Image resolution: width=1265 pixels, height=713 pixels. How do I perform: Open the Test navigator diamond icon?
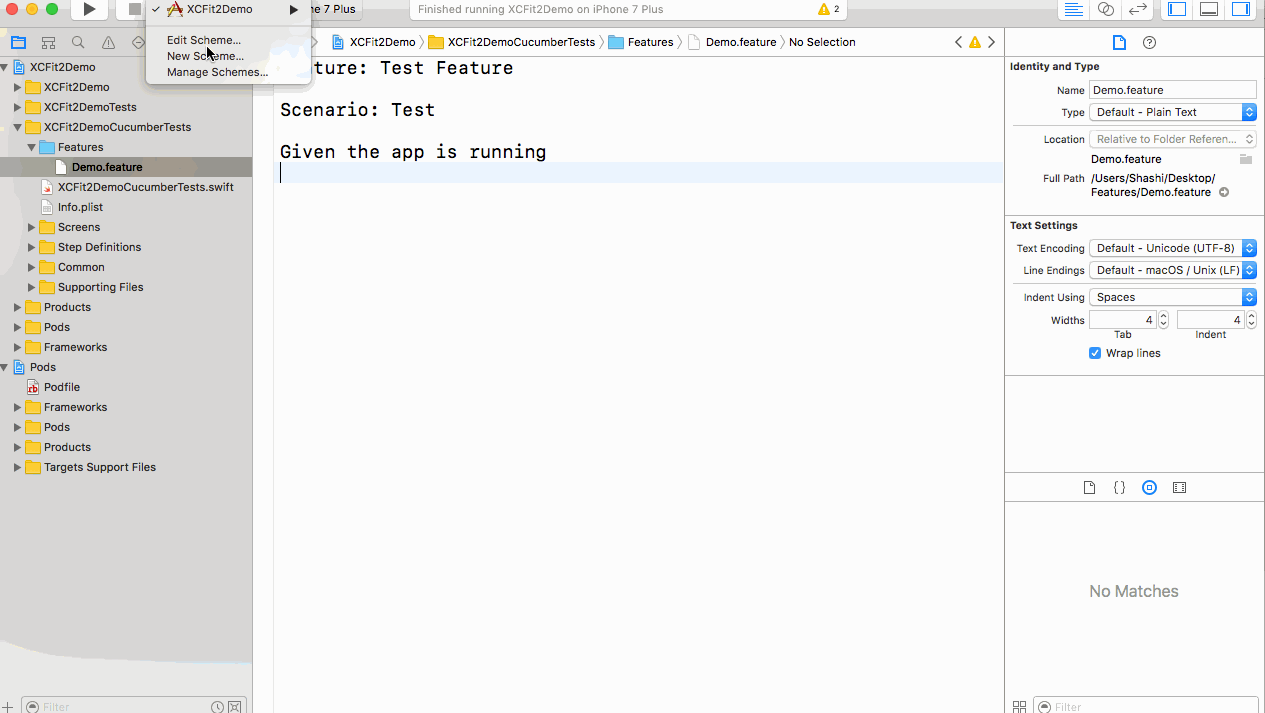[x=138, y=43]
